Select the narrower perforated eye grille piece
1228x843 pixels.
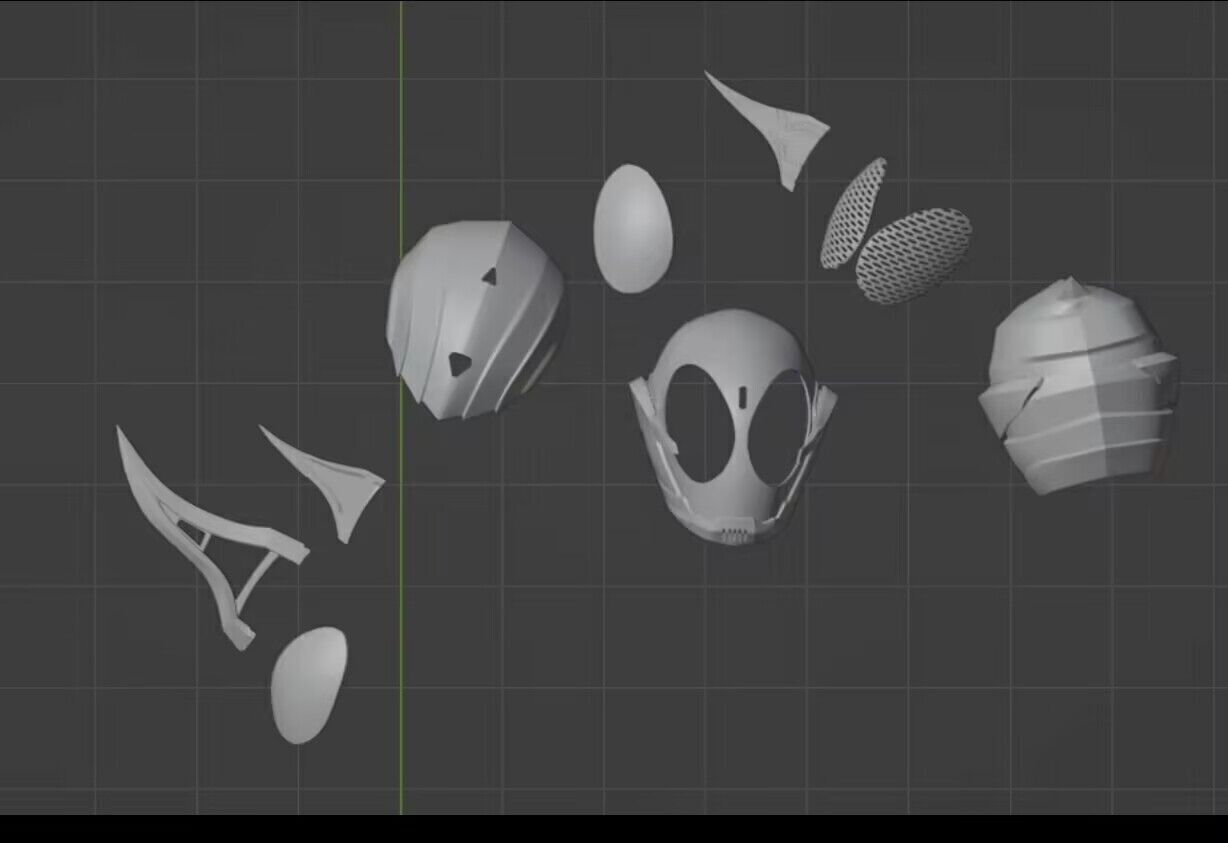point(853,213)
